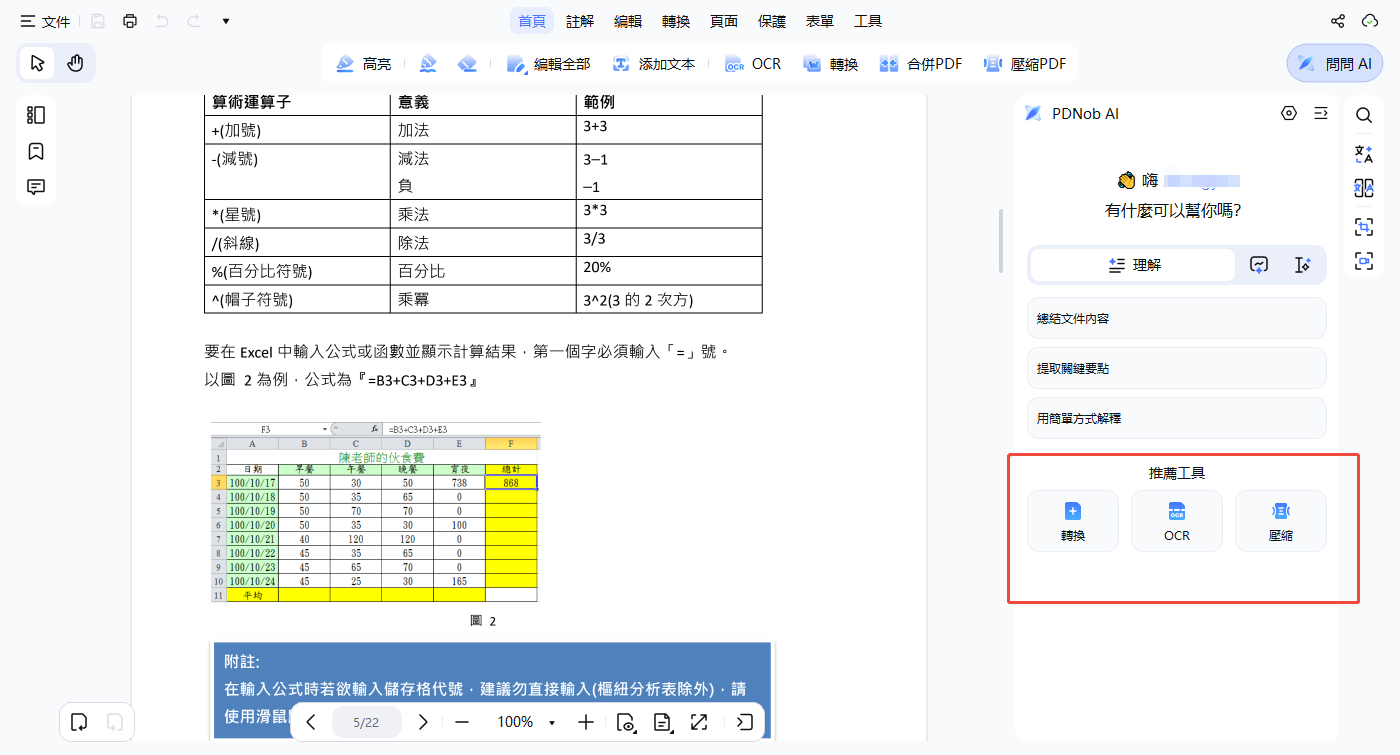
Task: Go to the 頁面 tab
Action: (x=724, y=21)
